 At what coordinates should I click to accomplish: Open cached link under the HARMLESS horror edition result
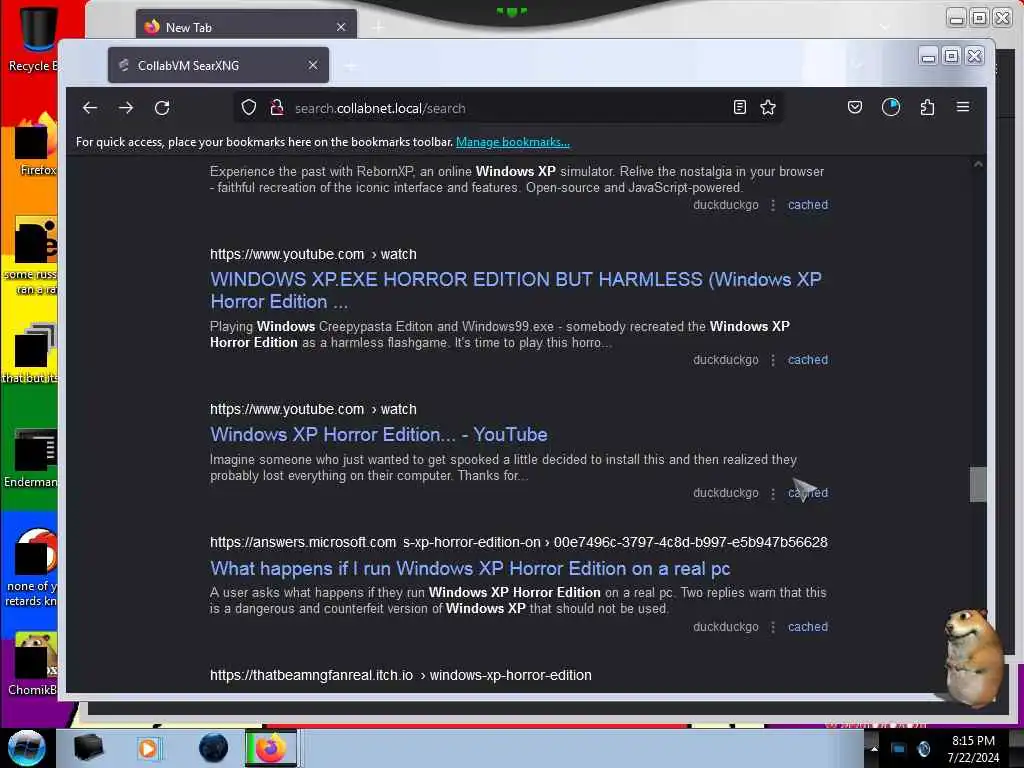808,360
